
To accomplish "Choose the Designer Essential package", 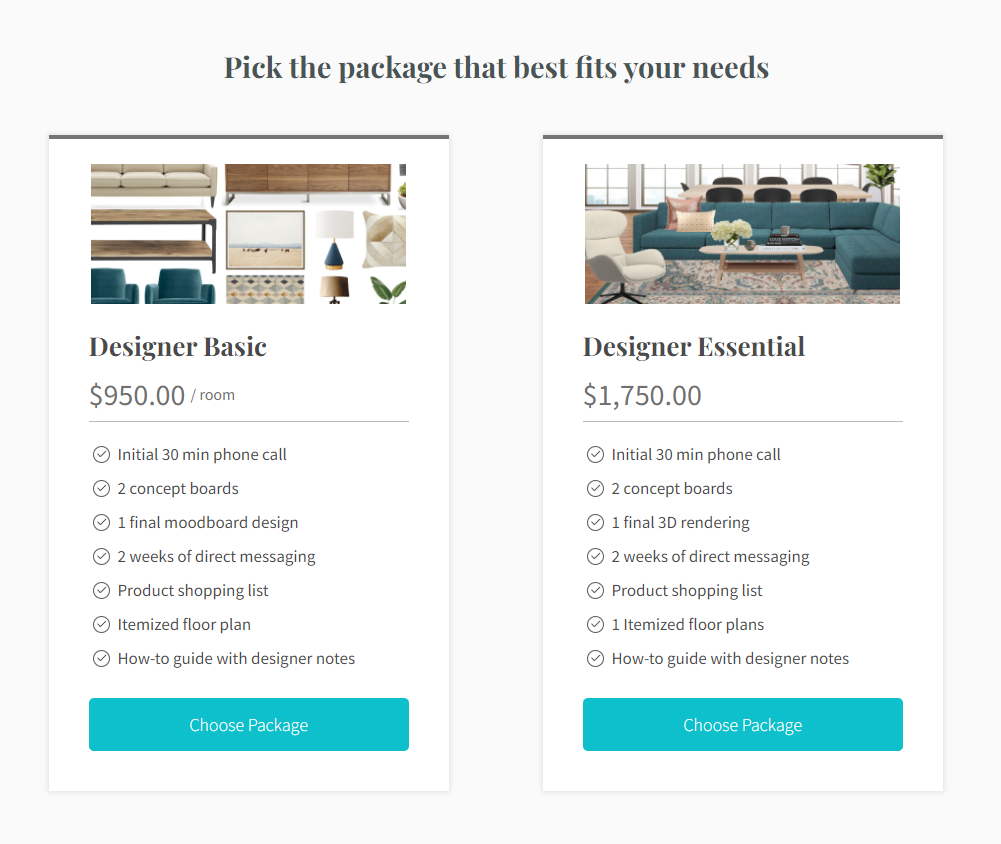I will tap(743, 725).
